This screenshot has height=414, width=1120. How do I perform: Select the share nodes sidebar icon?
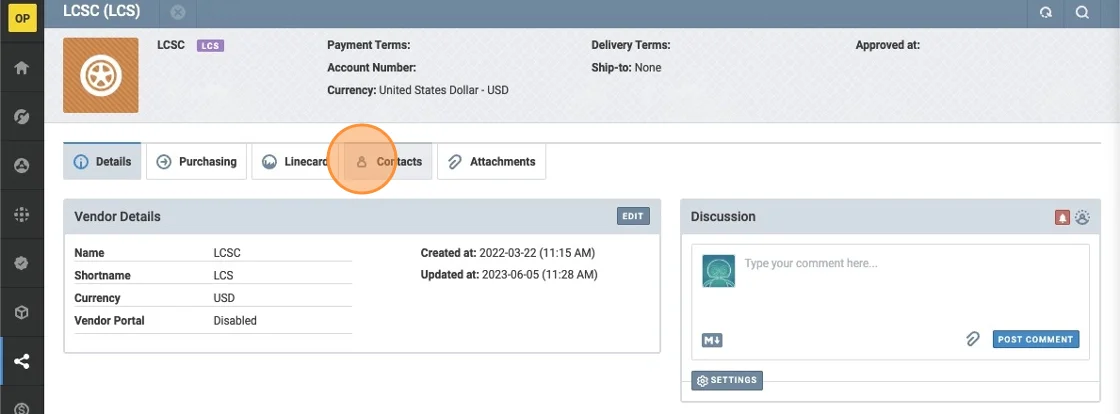pyautogui.click(x=21, y=361)
